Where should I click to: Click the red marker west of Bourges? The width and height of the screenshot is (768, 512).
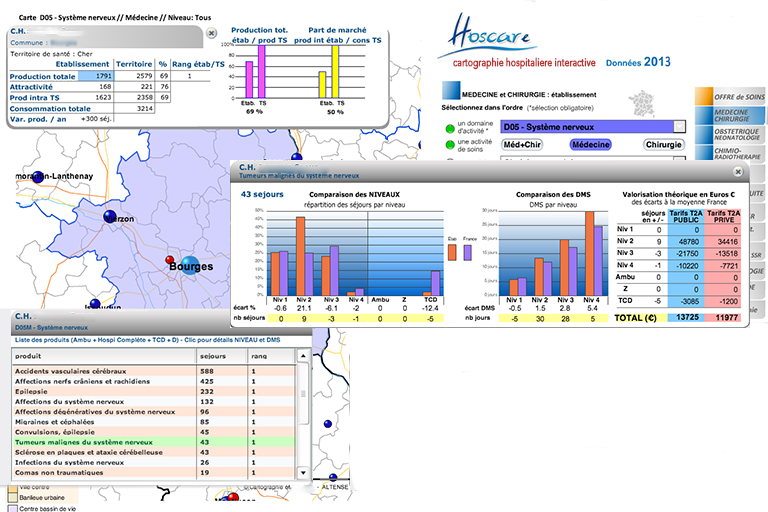tap(168, 261)
